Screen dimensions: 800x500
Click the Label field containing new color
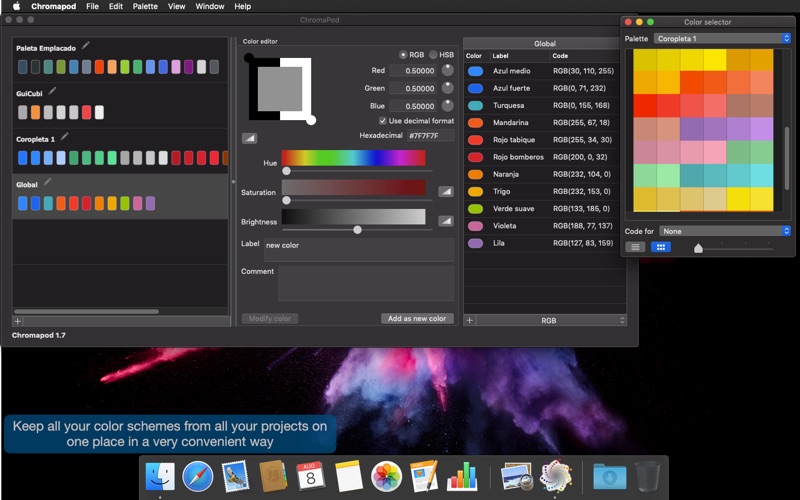[x=359, y=250]
